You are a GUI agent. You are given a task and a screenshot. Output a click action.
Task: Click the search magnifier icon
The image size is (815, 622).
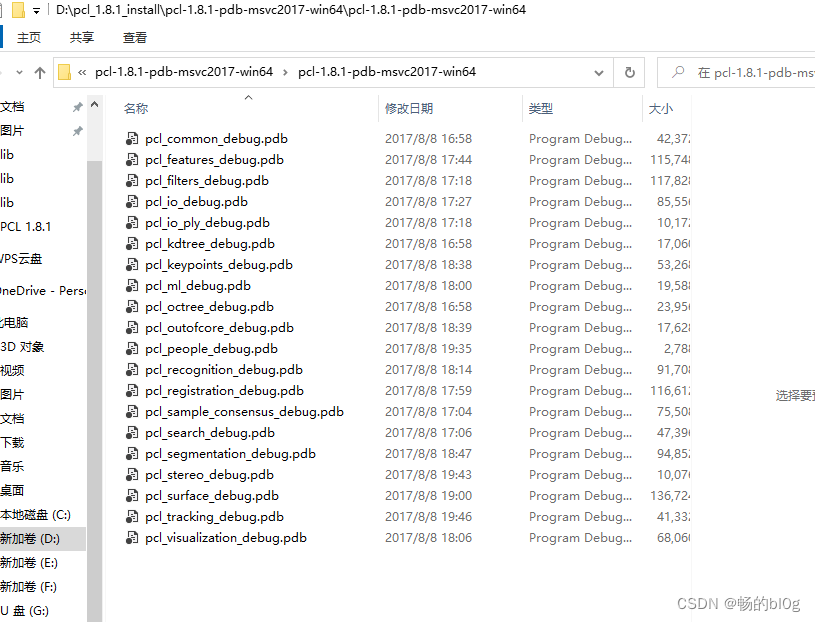coord(678,73)
